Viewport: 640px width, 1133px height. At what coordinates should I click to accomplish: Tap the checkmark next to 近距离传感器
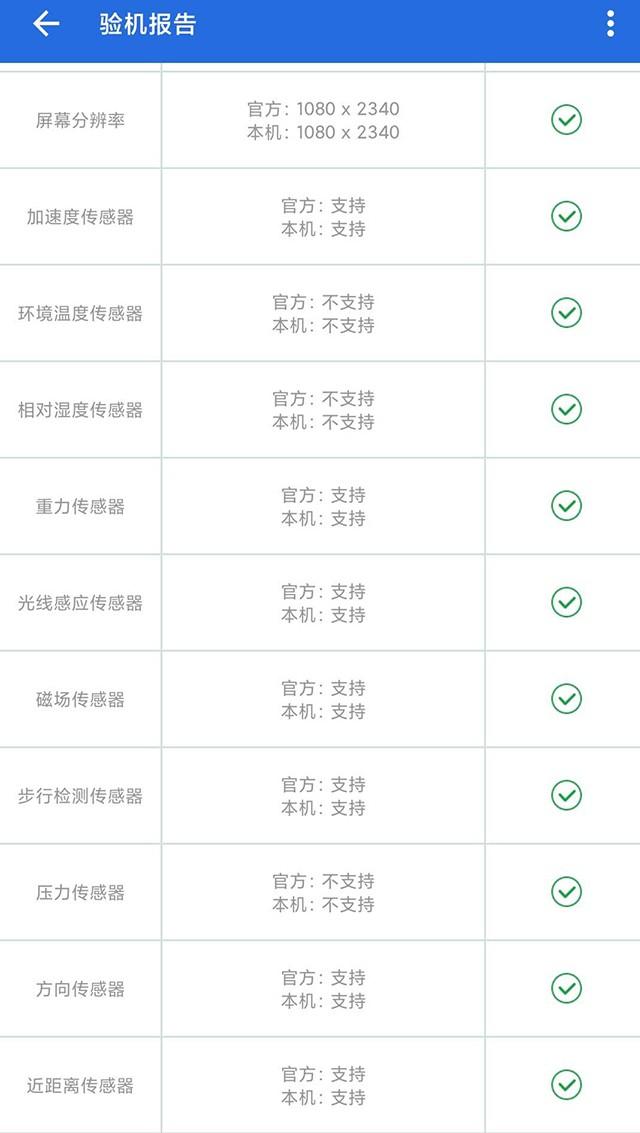(x=566, y=1085)
